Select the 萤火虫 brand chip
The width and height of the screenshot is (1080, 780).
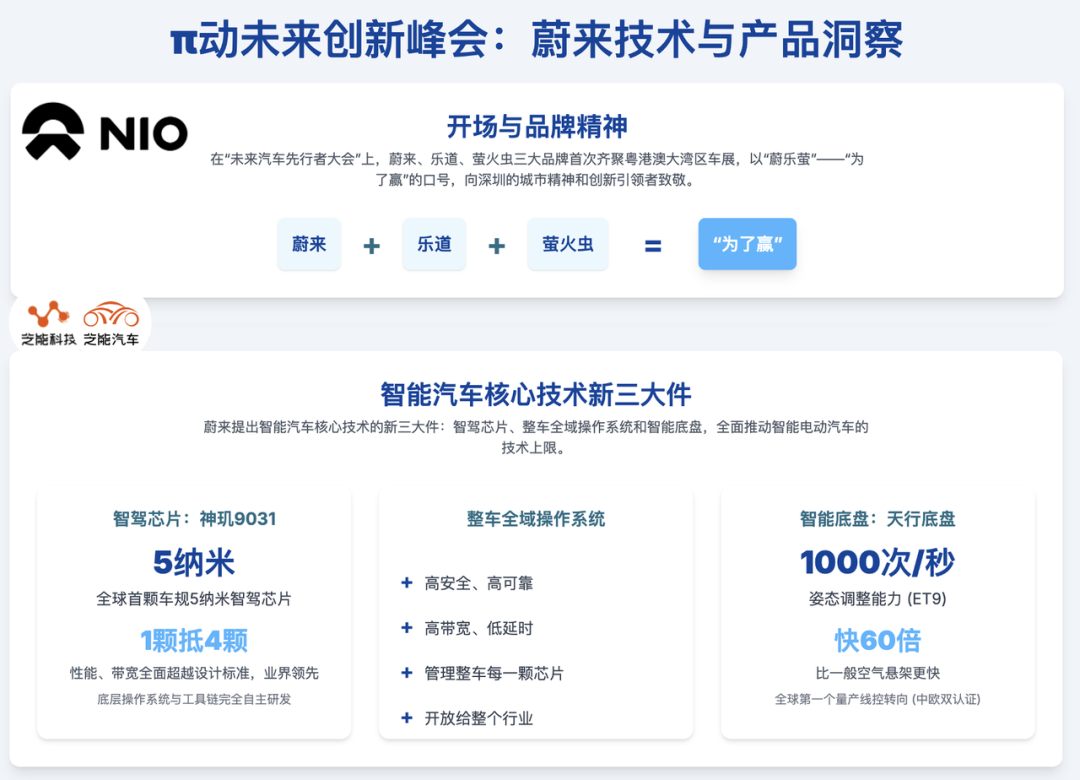coord(568,244)
